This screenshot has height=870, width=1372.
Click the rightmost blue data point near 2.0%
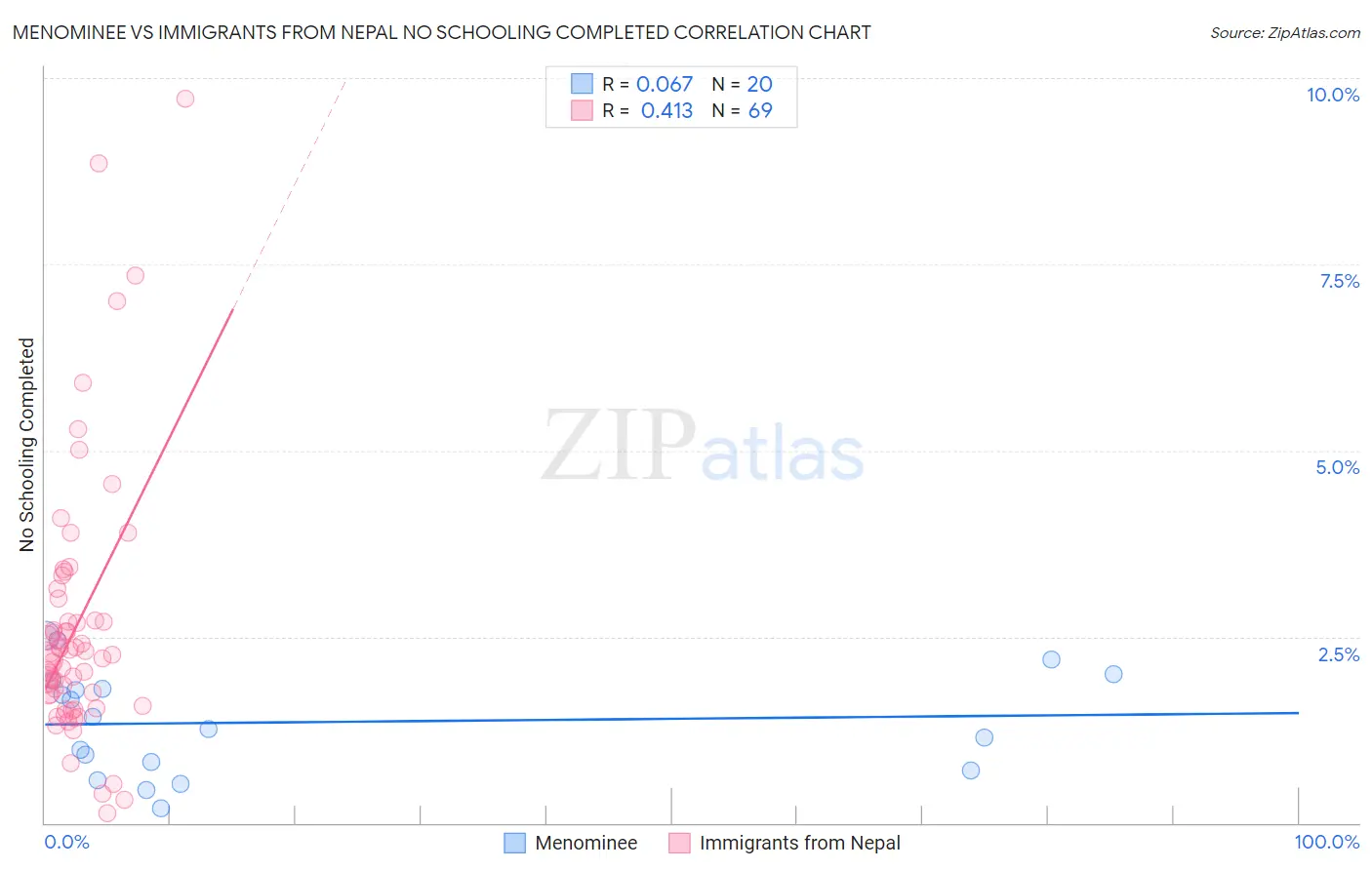1113,674
